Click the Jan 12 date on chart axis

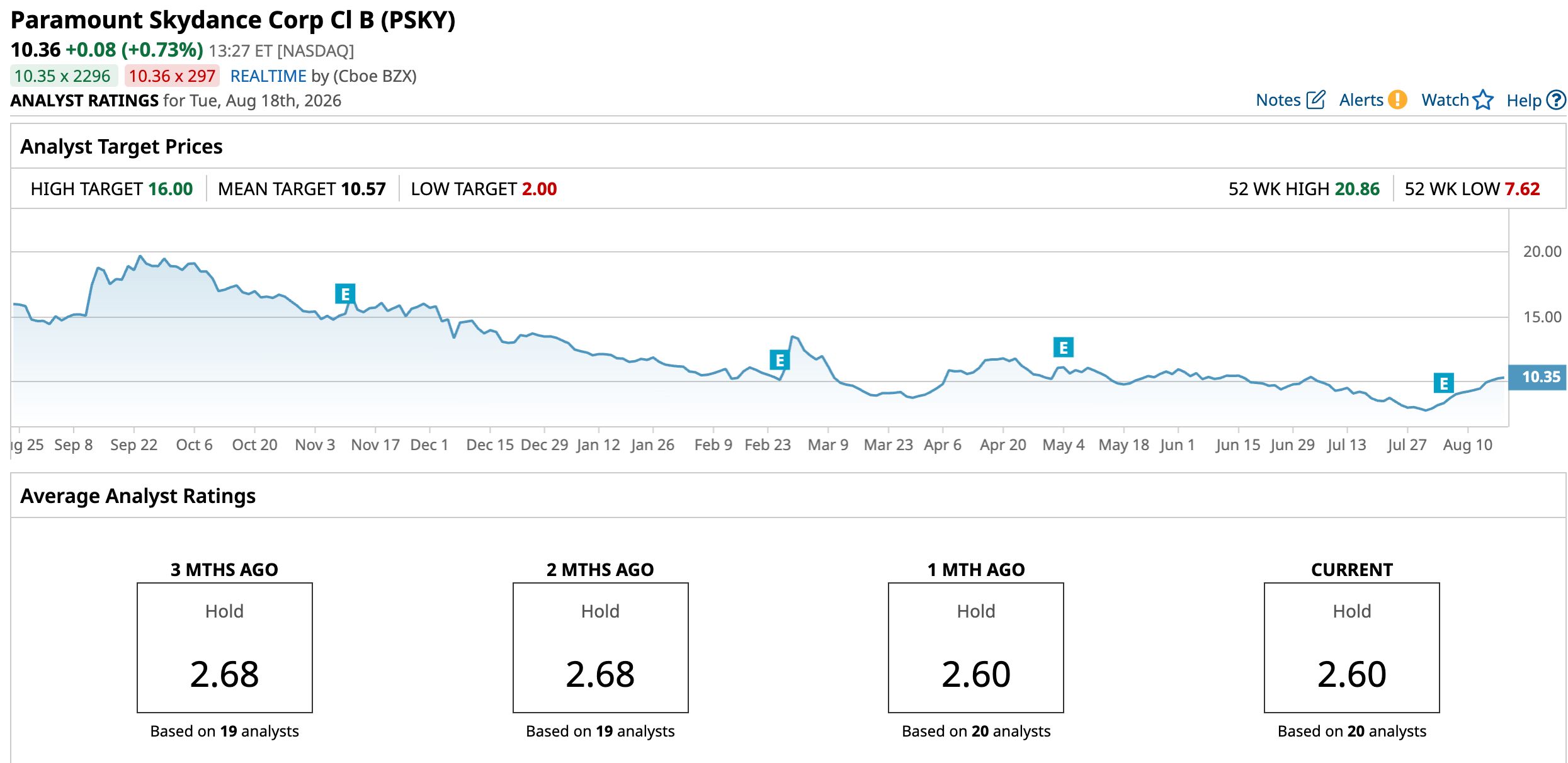[598, 445]
